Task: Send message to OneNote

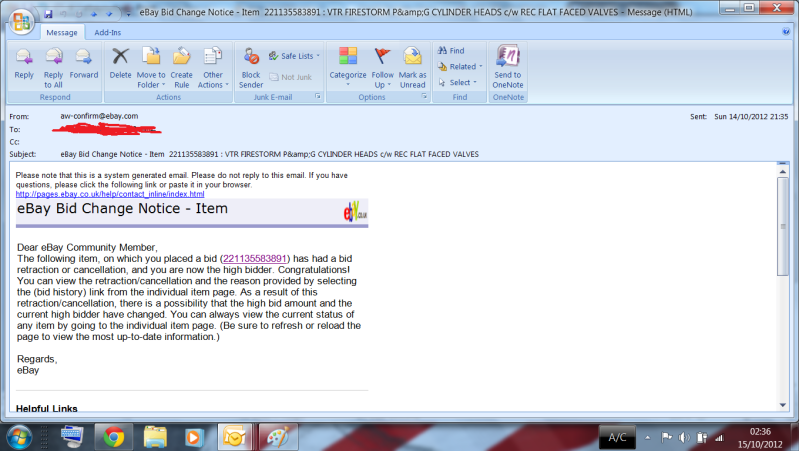Action: point(508,68)
